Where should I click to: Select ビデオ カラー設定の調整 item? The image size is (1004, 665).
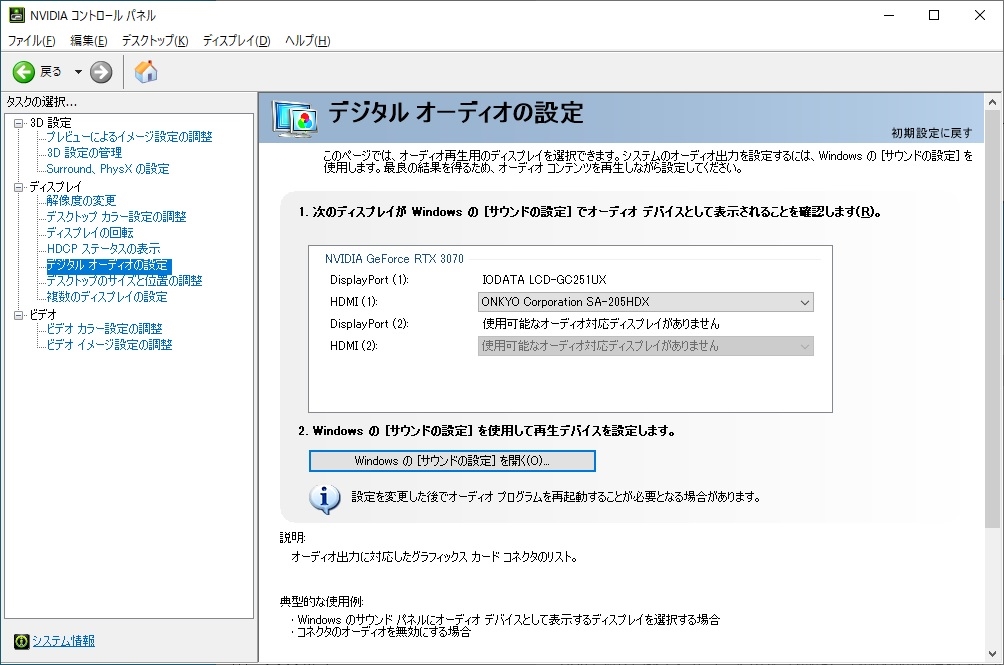click(x=104, y=328)
